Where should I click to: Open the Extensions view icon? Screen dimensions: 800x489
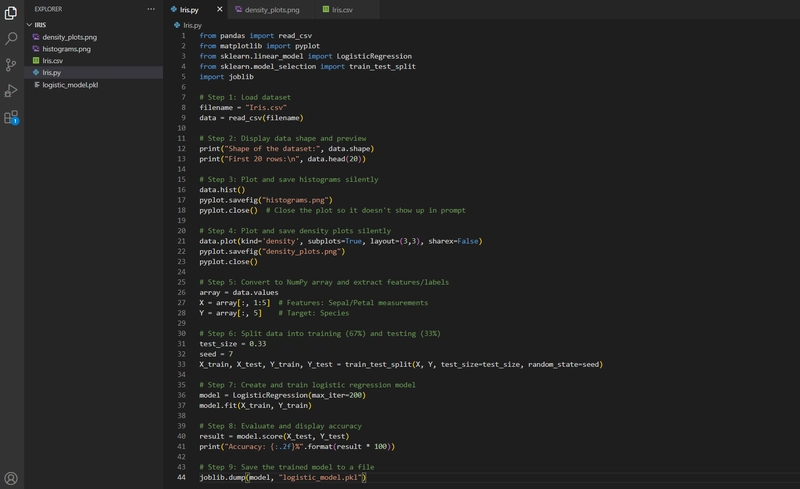click(11, 117)
